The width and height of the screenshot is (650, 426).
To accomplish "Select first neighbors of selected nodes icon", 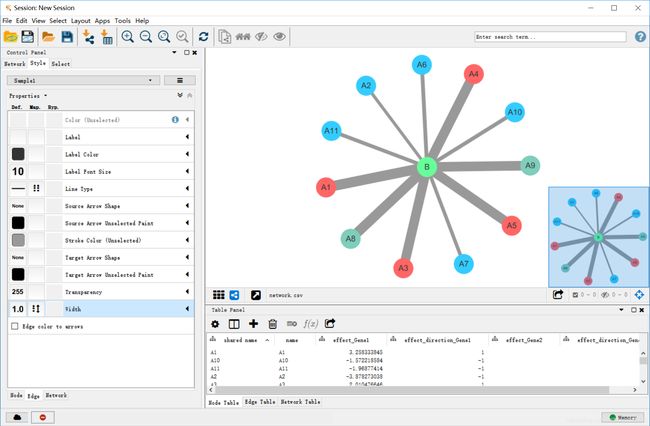I will click(x=243, y=36).
